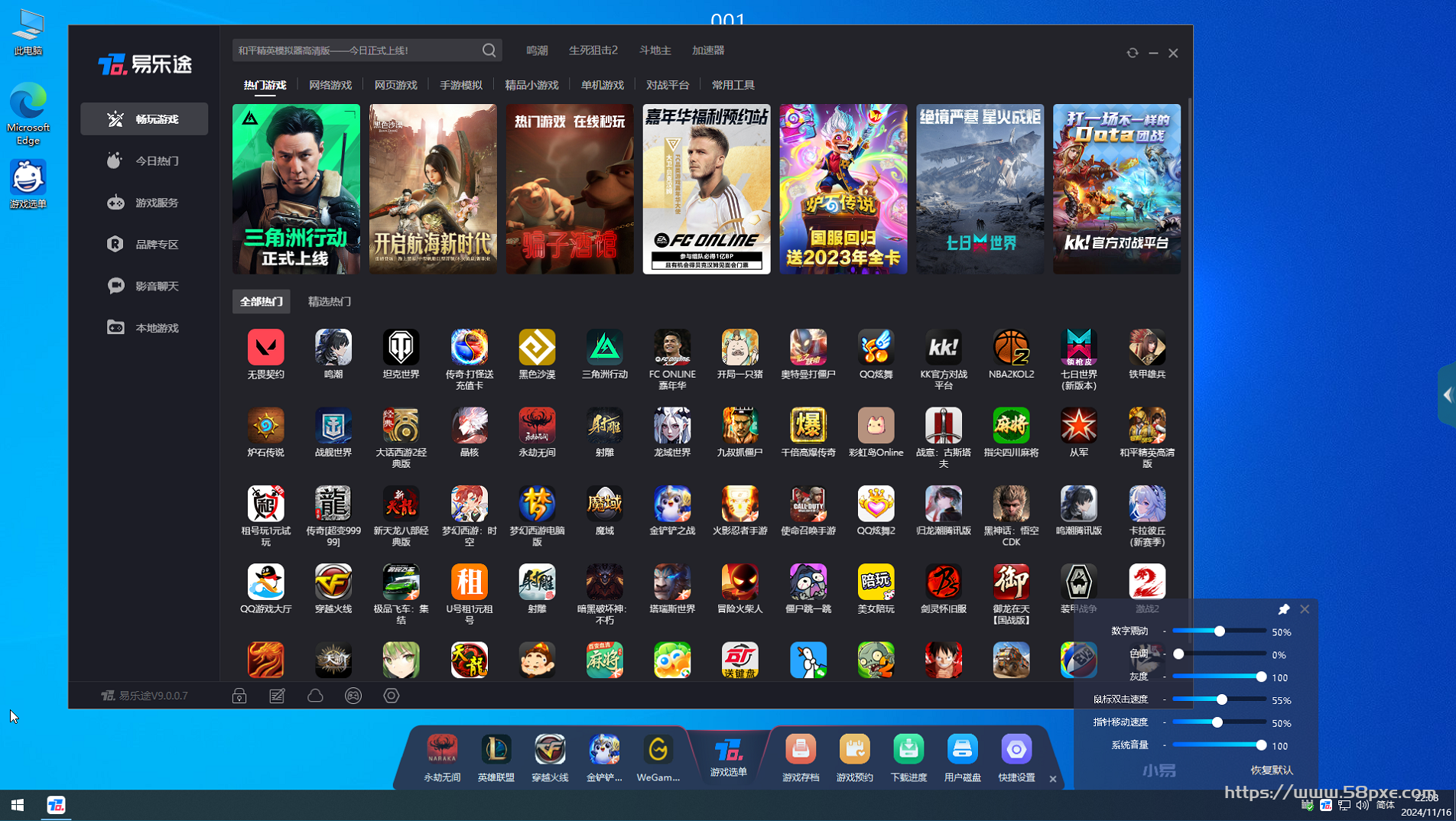Pin the settings panel with the pin icon
The width and height of the screenshot is (1456, 821).
(x=1284, y=609)
